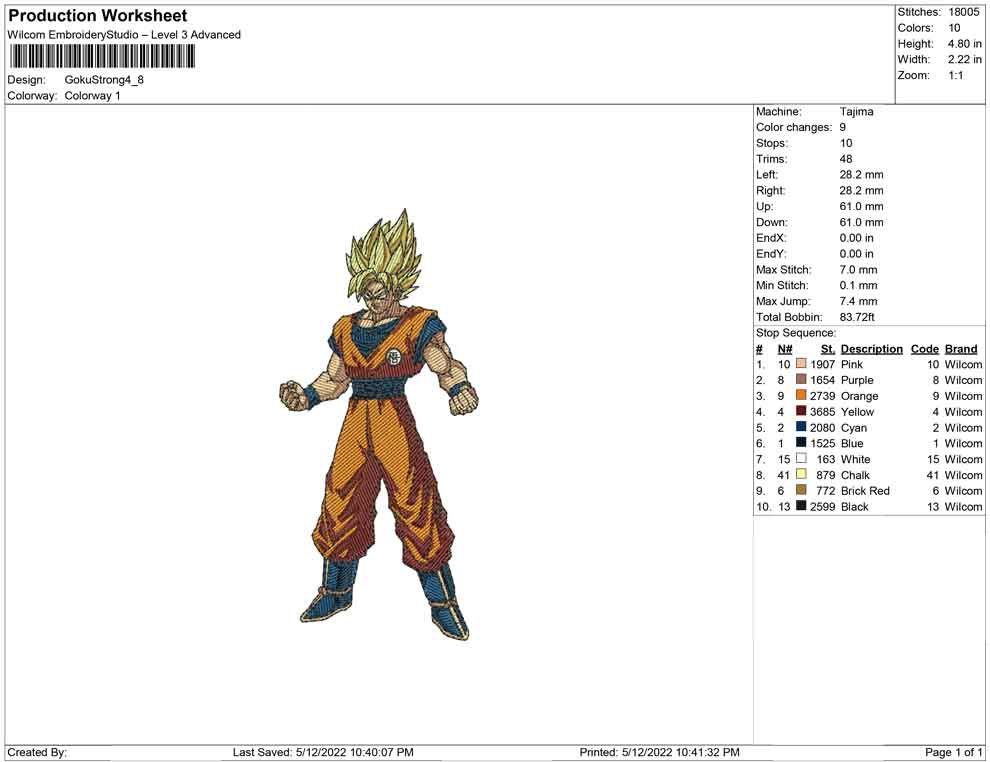Click the Total Bobbin value 83.72ft
Viewport: 990px width, 762px height.
tap(857, 317)
